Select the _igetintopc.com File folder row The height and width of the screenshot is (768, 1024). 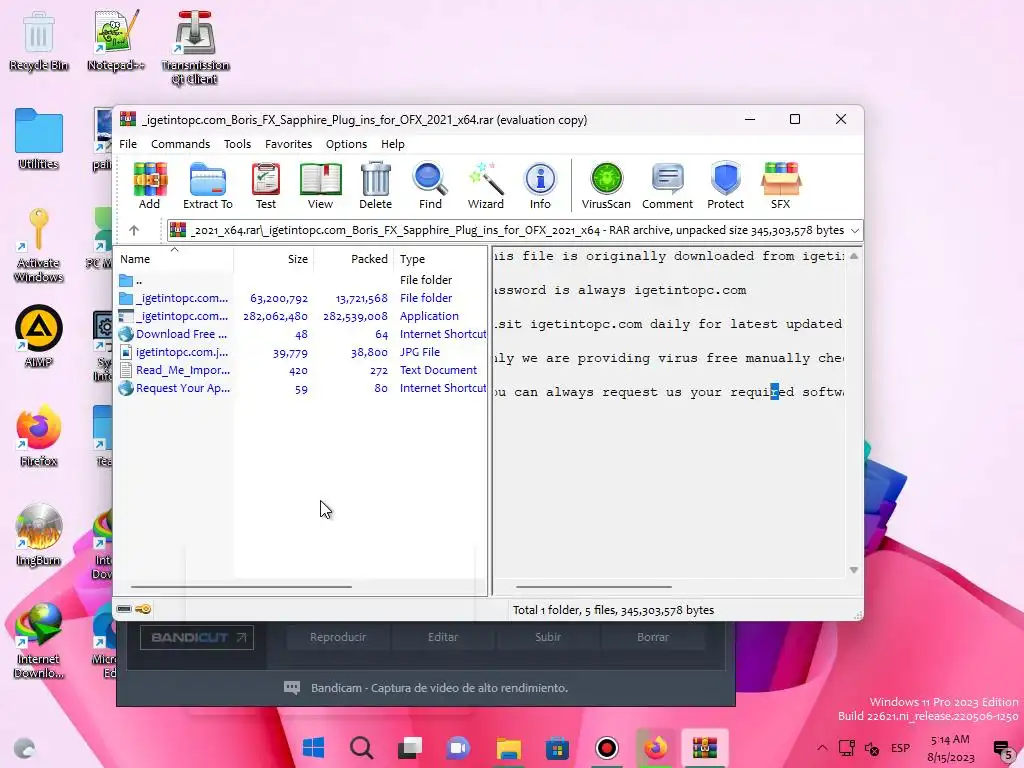point(301,298)
